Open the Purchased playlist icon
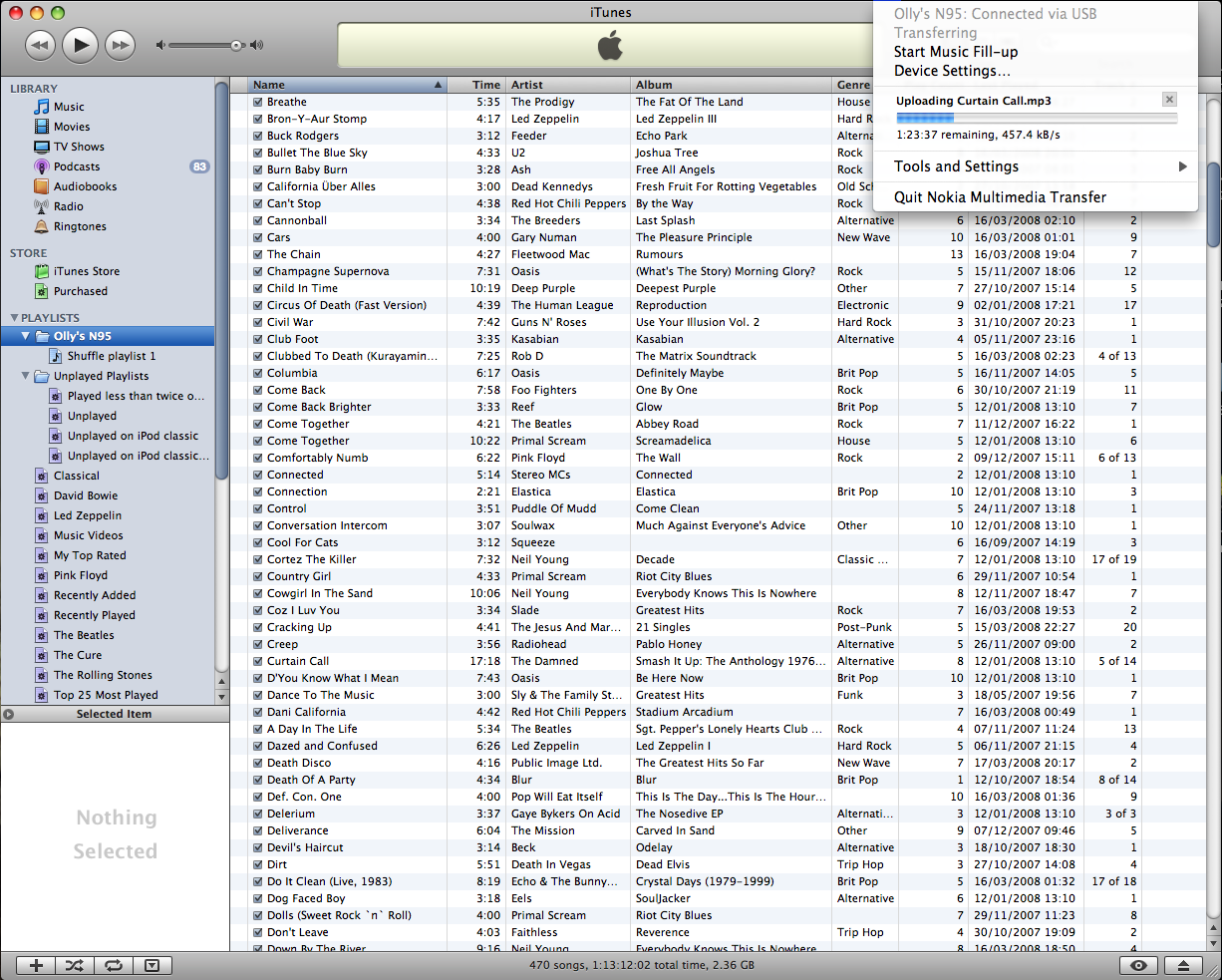The image size is (1222, 980). point(41,291)
